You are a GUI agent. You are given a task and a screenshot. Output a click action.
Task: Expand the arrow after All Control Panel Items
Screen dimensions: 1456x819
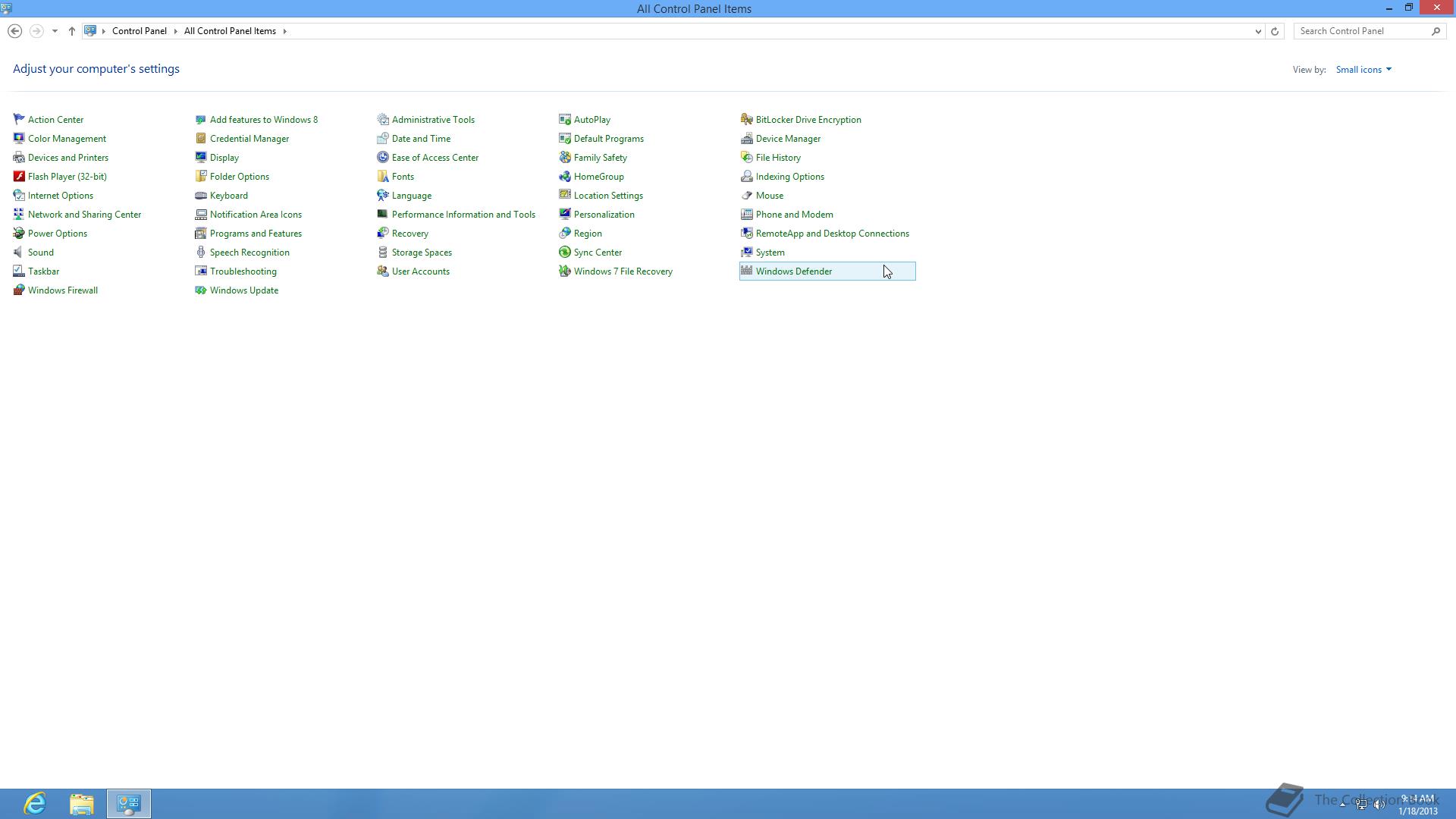[285, 31]
